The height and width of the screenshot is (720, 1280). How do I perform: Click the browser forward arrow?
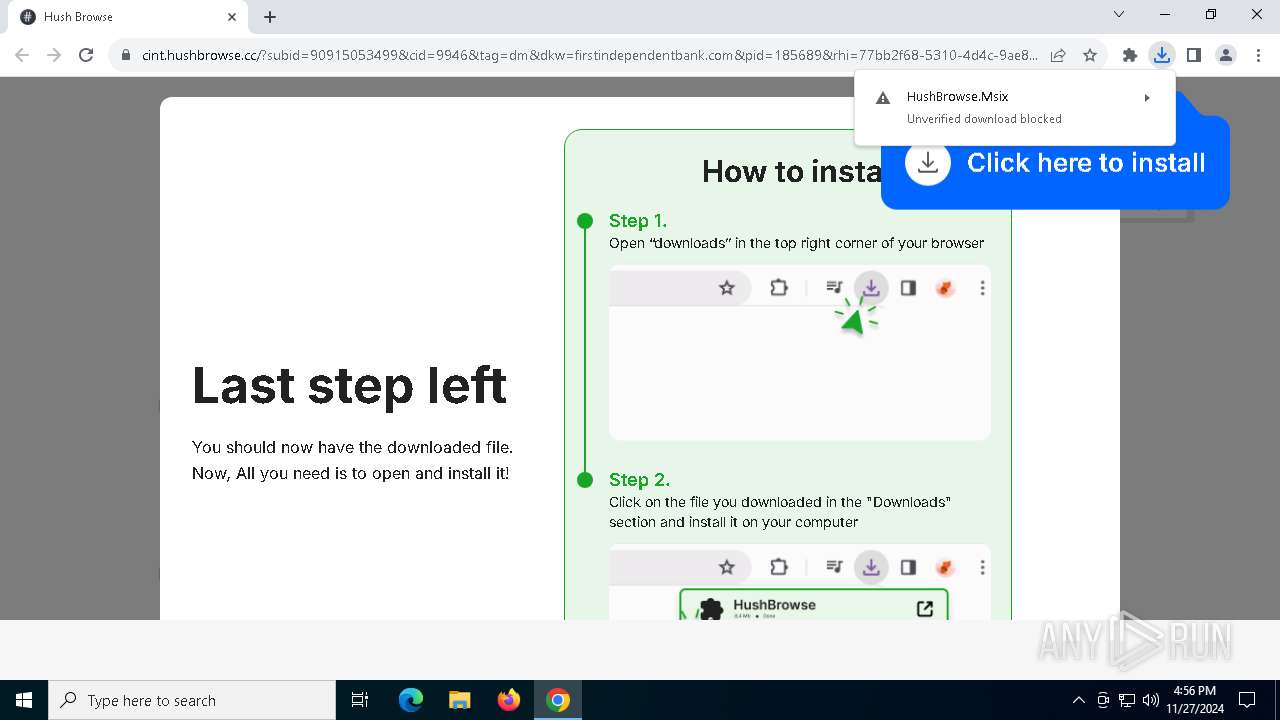tap(54, 55)
